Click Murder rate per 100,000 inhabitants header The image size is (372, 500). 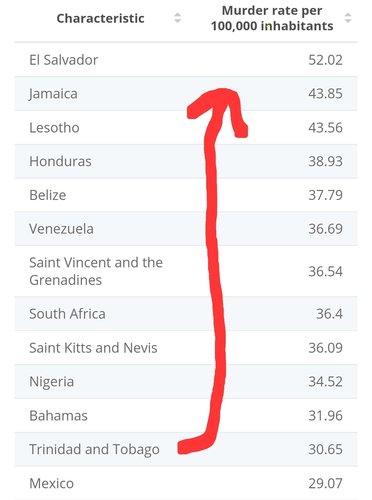tap(272, 18)
